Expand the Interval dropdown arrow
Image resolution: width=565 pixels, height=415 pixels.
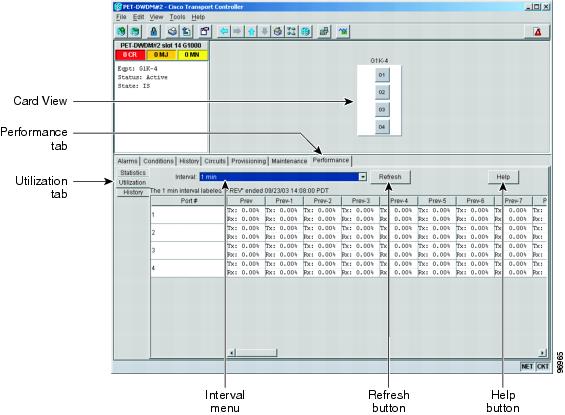click(x=362, y=177)
